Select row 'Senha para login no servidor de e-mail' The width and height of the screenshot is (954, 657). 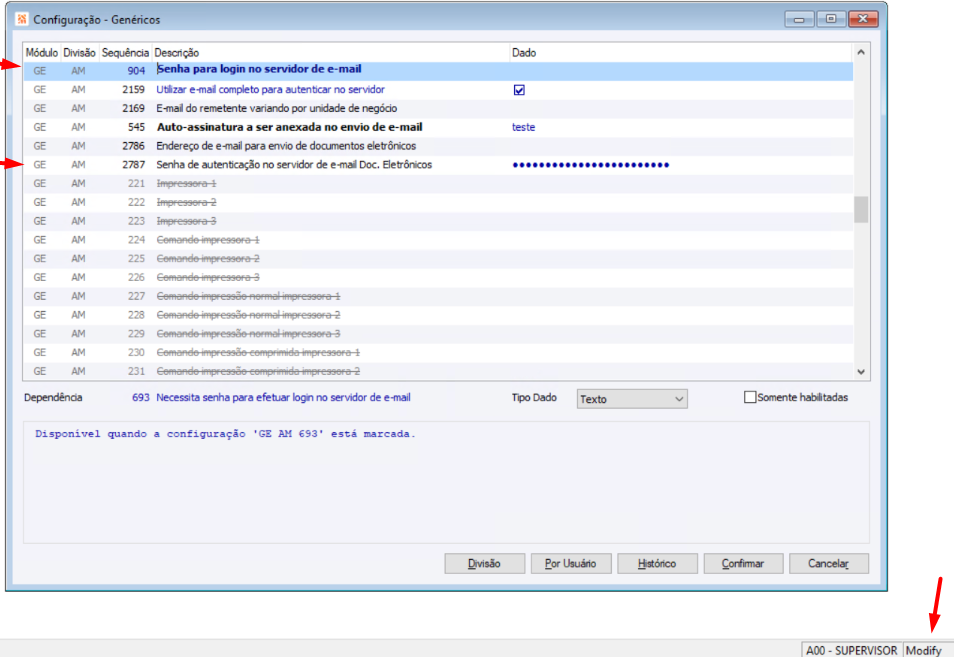tap(438, 71)
